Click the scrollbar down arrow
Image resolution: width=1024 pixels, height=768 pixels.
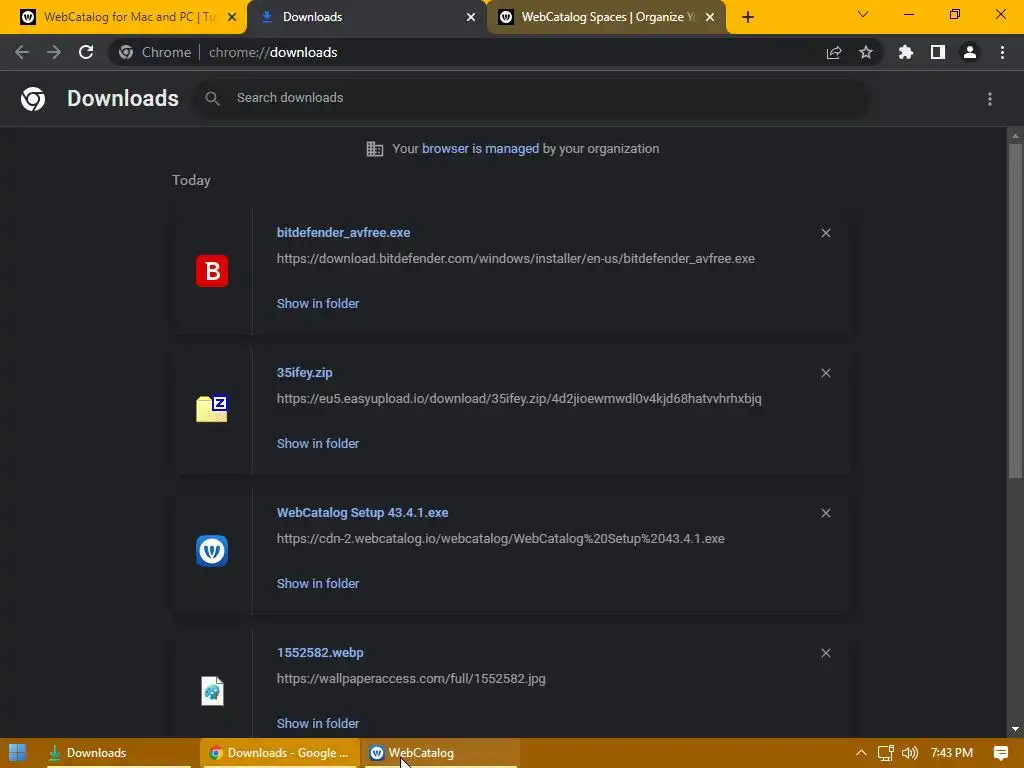click(x=1015, y=729)
